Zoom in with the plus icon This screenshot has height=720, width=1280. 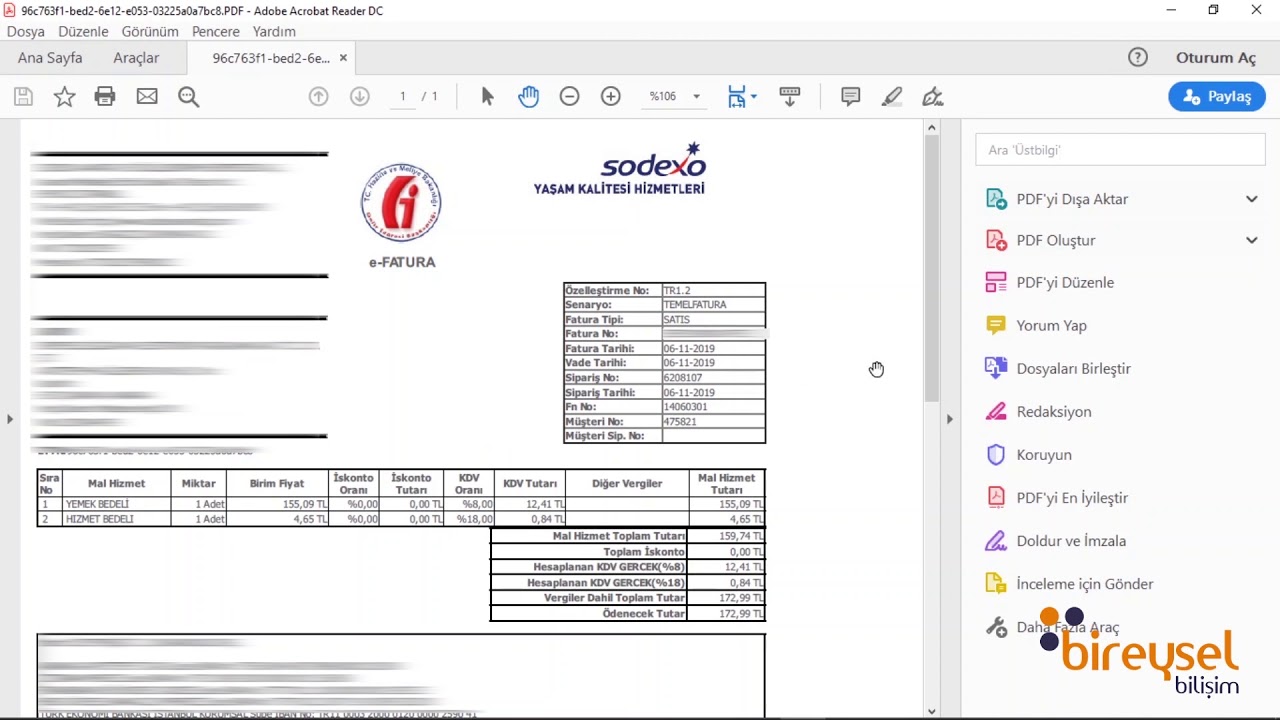tap(611, 97)
